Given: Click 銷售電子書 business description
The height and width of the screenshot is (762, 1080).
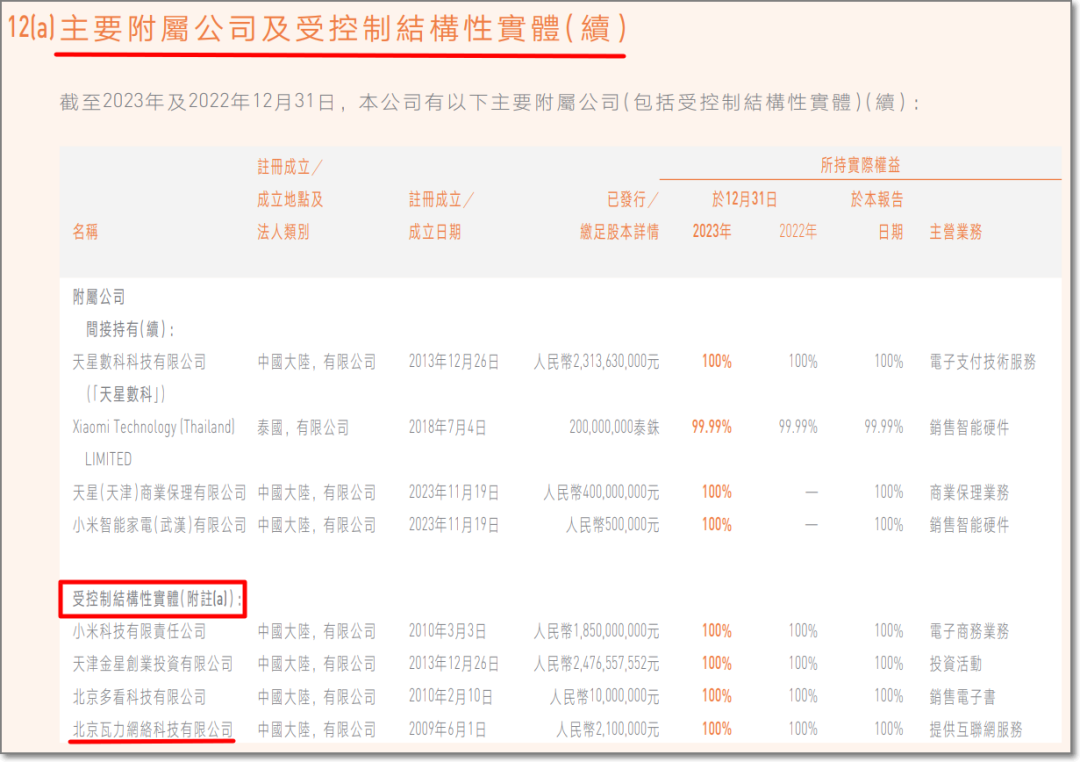Looking at the screenshot, I should tap(963, 697).
